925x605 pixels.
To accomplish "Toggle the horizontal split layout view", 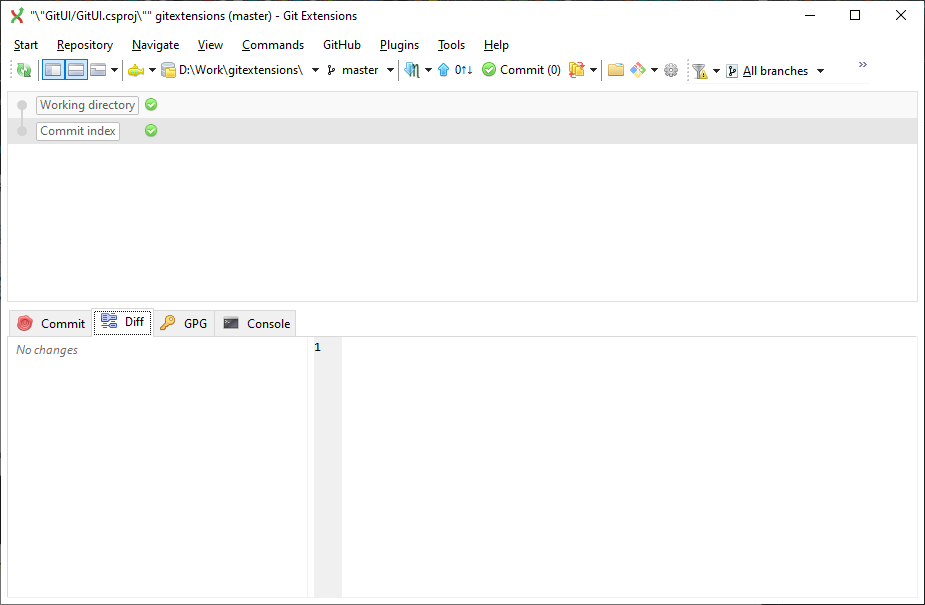I will pos(75,70).
